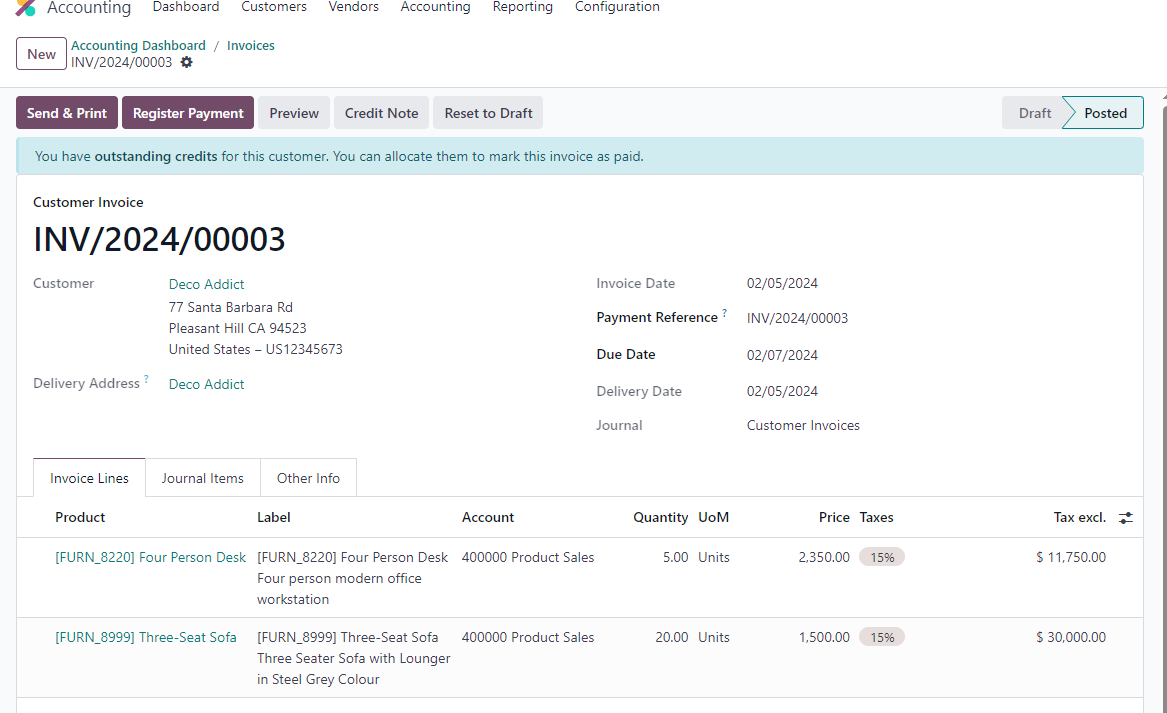The image size is (1167, 713).
Task: Click the 2,350.00 price cell
Action: pos(824,557)
